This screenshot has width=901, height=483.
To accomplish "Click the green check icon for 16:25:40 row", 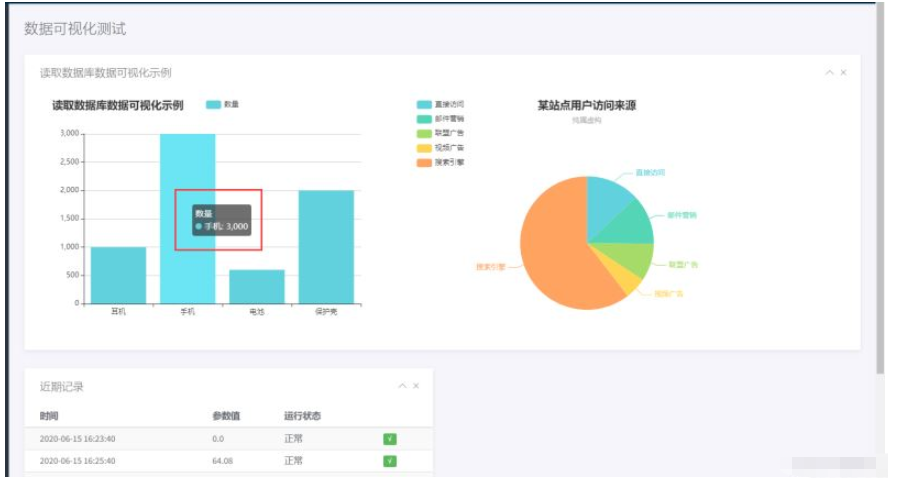I will tap(390, 461).
